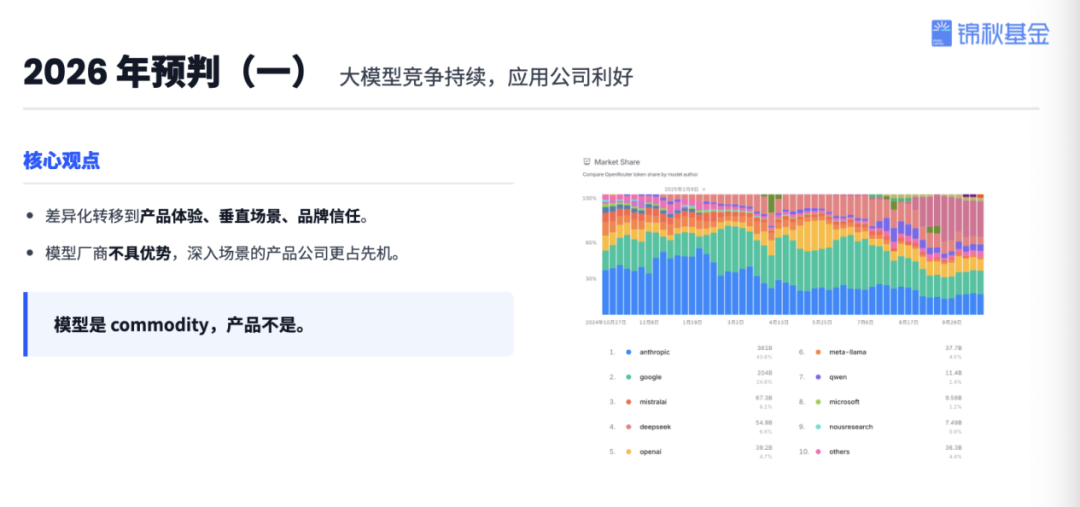Image resolution: width=1080 pixels, height=507 pixels.
Task: Click the openai yellow legend dot
Action: pyautogui.click(x=628, y=452)
